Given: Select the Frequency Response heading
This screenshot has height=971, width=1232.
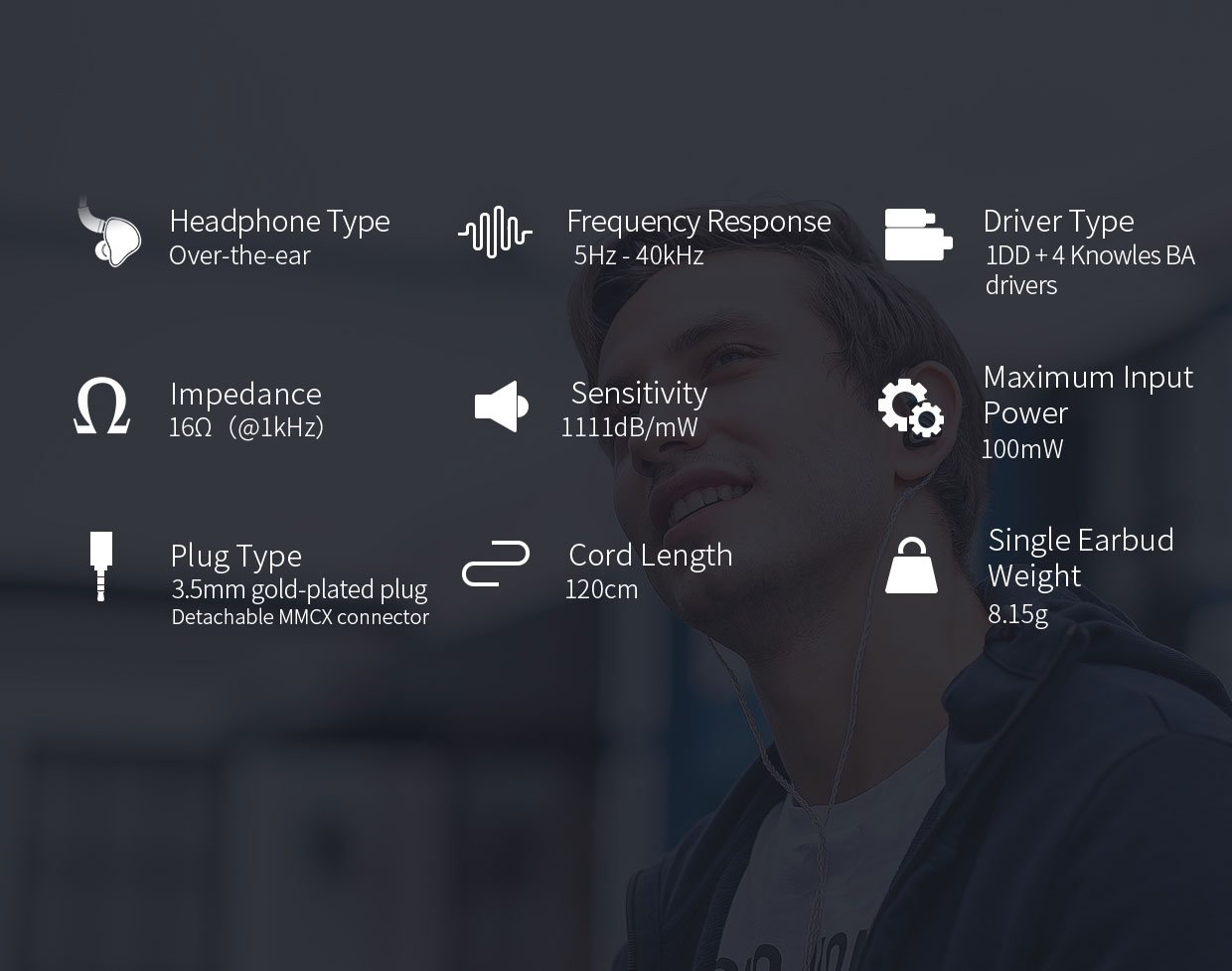Looking at the screenshot, I should click(x=698, y=222).
